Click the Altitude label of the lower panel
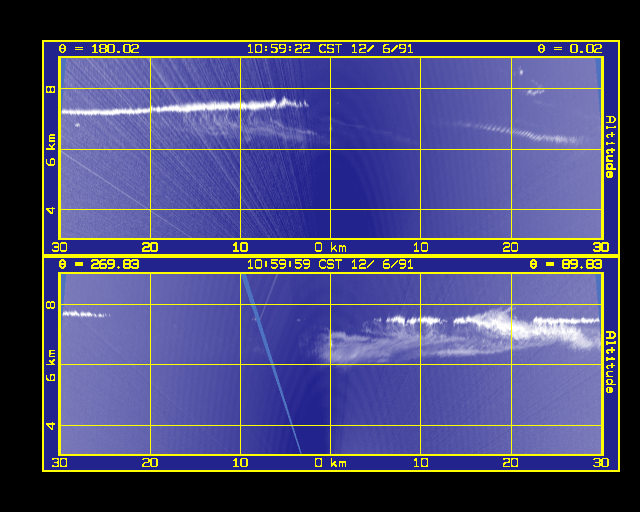The width and height of the screenshot is (640, 512). 610,362
